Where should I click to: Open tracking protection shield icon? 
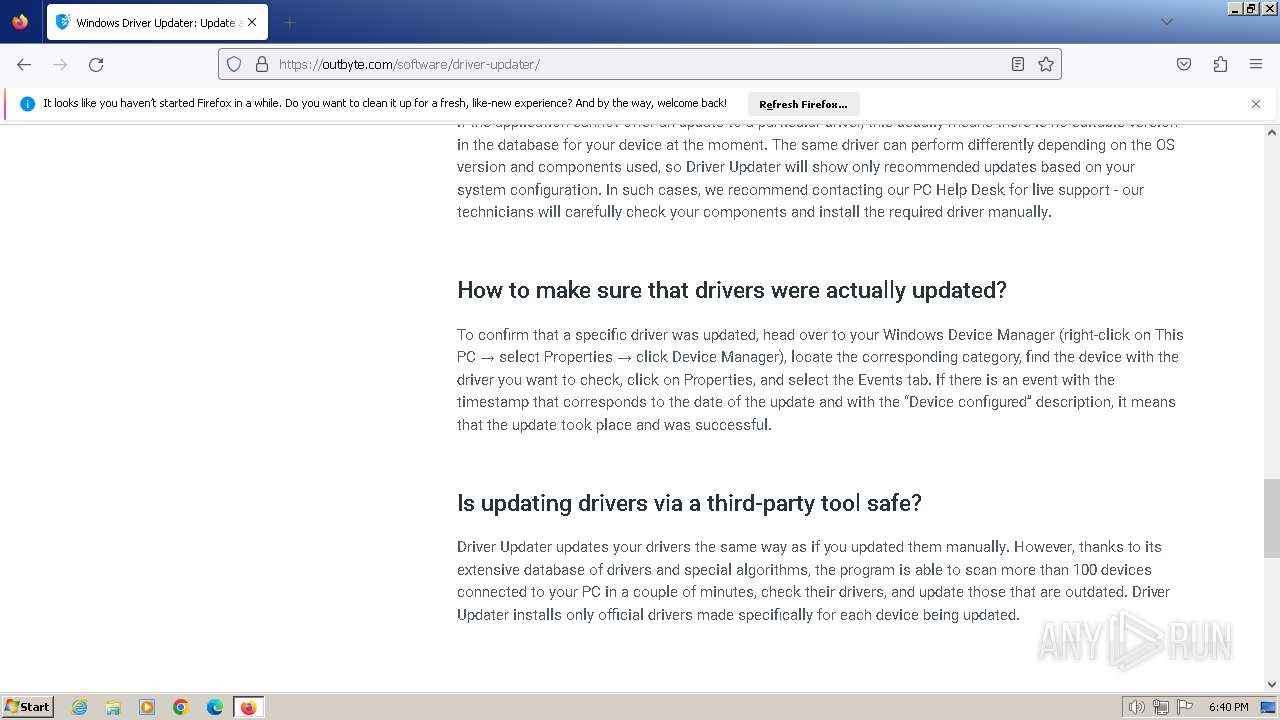234,64
